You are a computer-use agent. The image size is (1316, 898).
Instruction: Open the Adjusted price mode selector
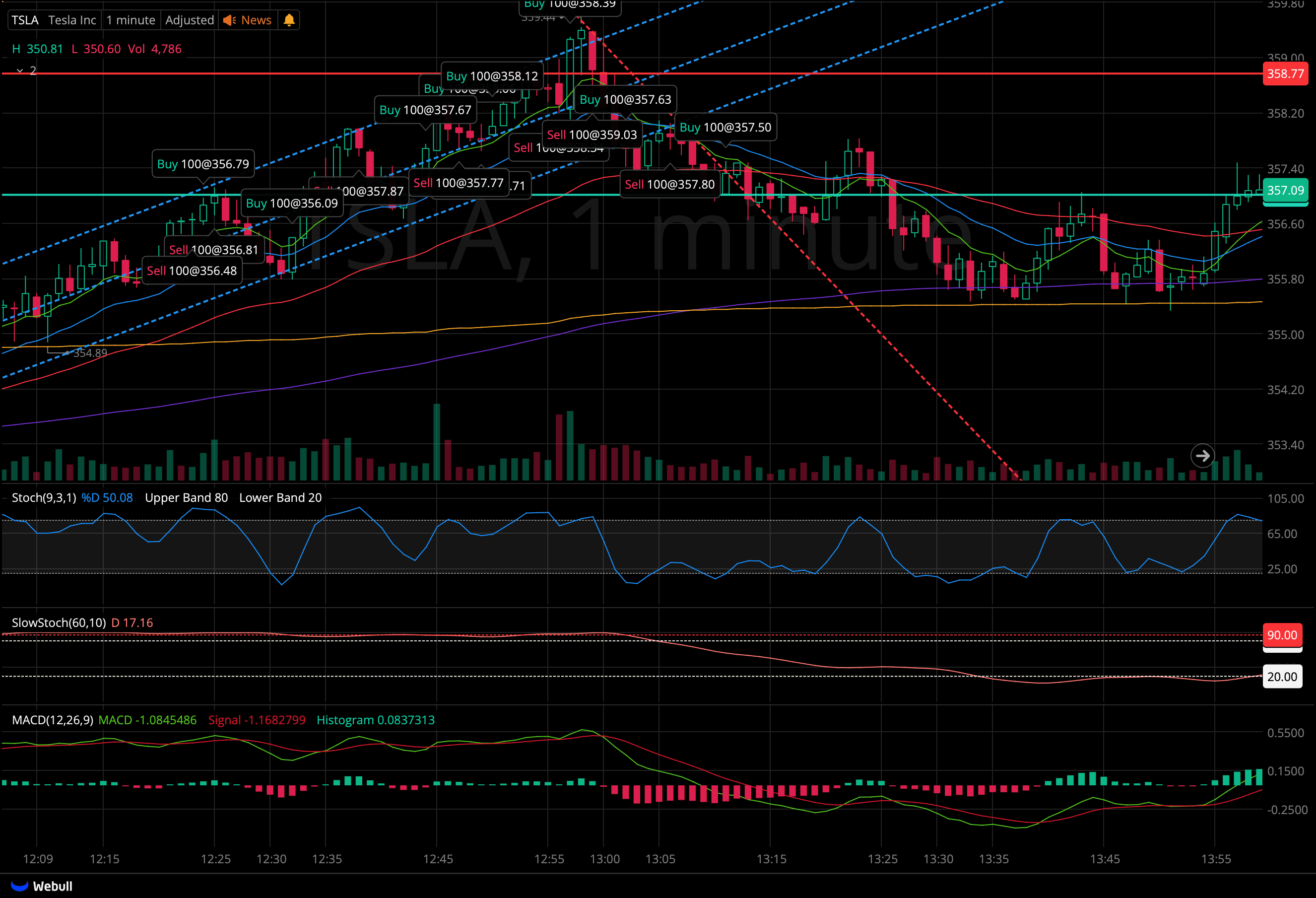189,20
